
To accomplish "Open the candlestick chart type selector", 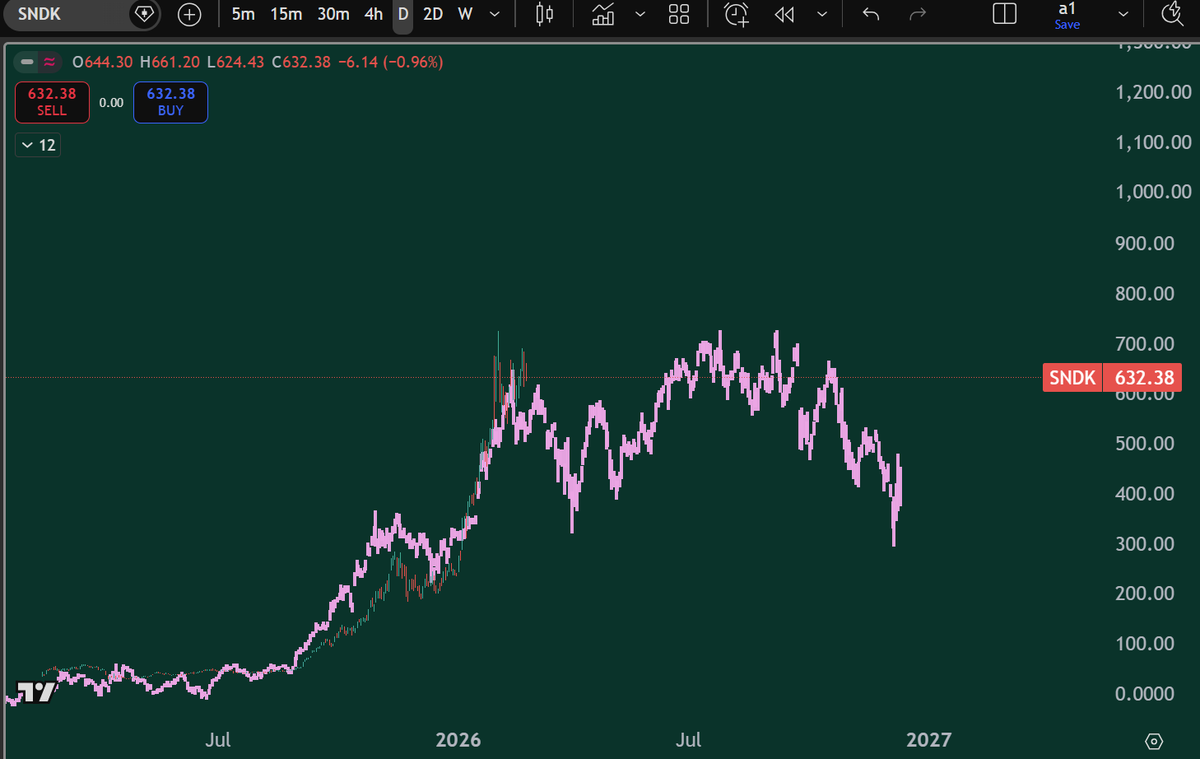I will click(544, 14).
